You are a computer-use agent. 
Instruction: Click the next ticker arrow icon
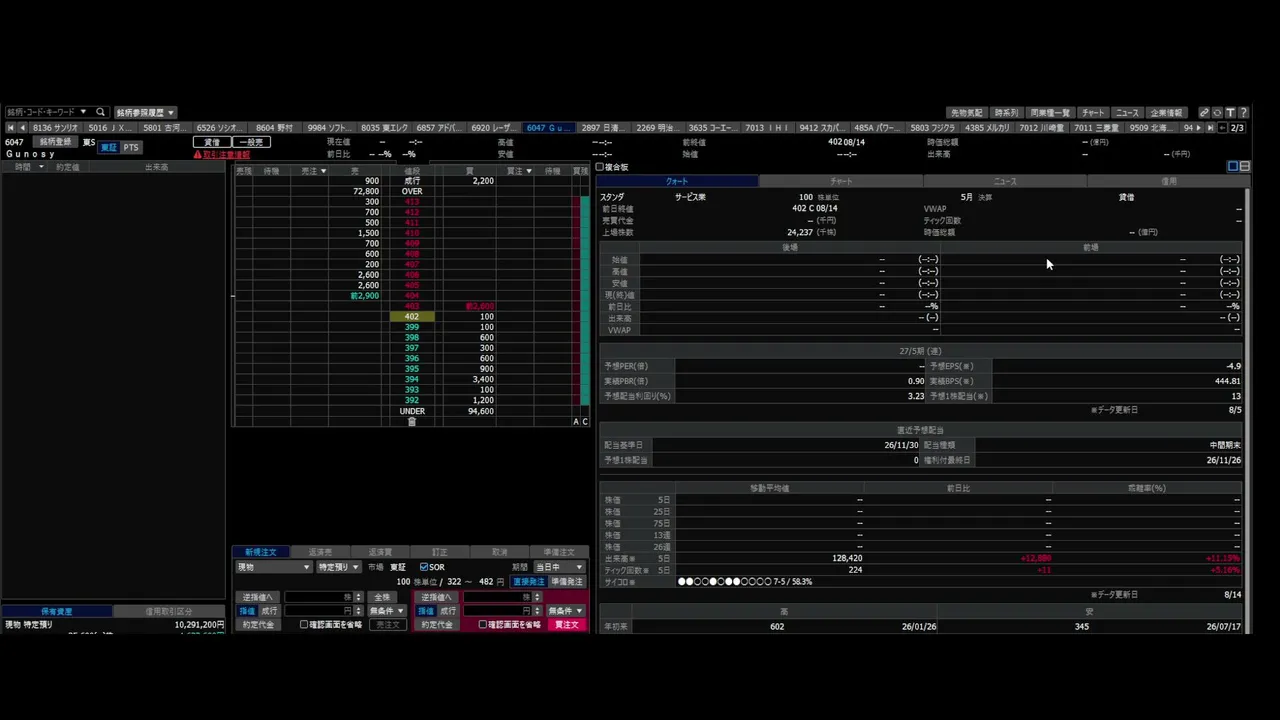(x=1199, y=128)
